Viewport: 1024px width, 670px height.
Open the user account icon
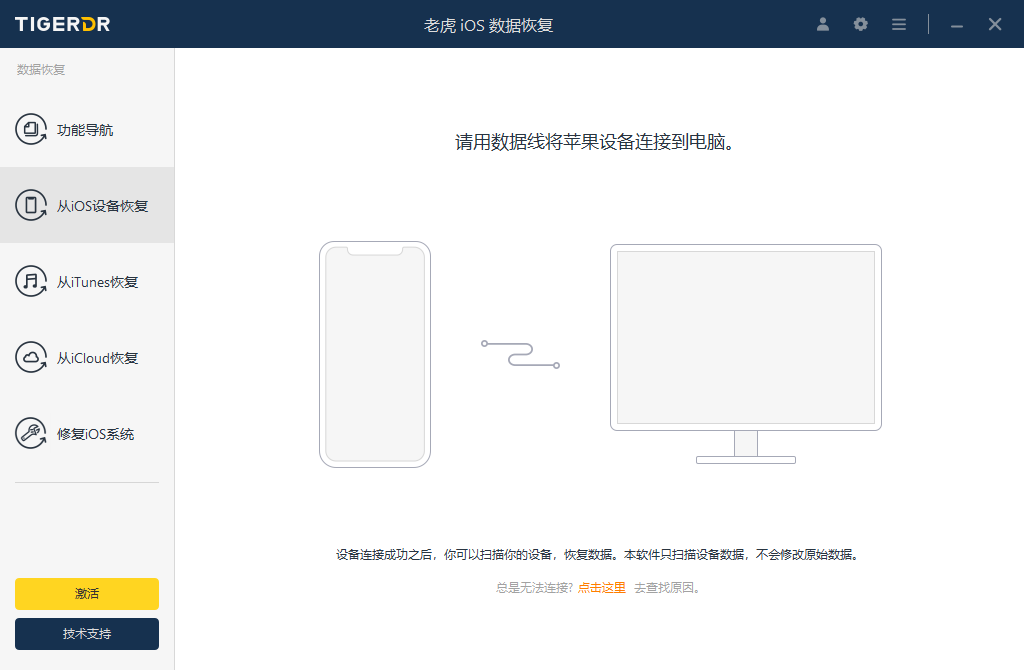[822, 24]
